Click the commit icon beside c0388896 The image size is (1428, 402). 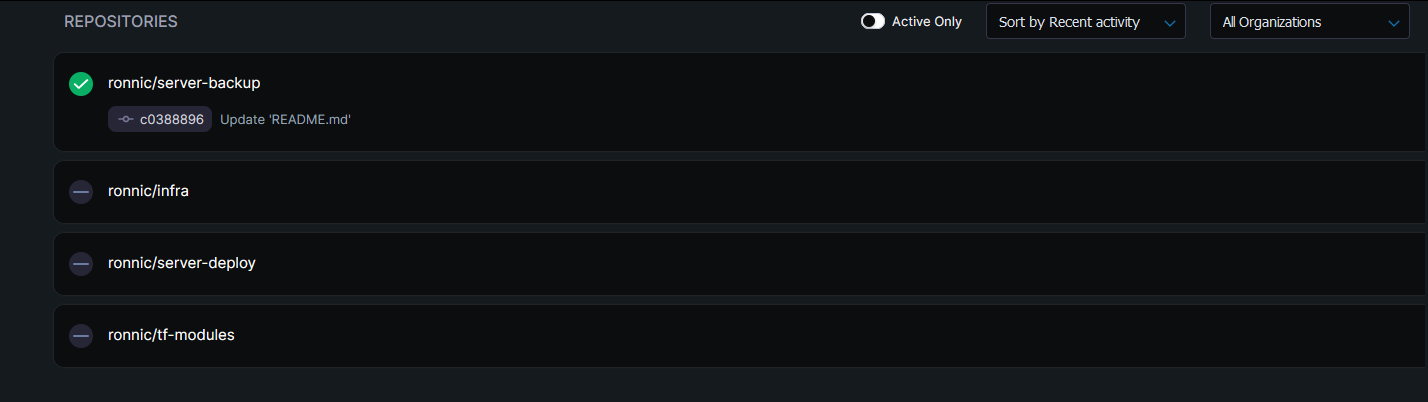126,120
